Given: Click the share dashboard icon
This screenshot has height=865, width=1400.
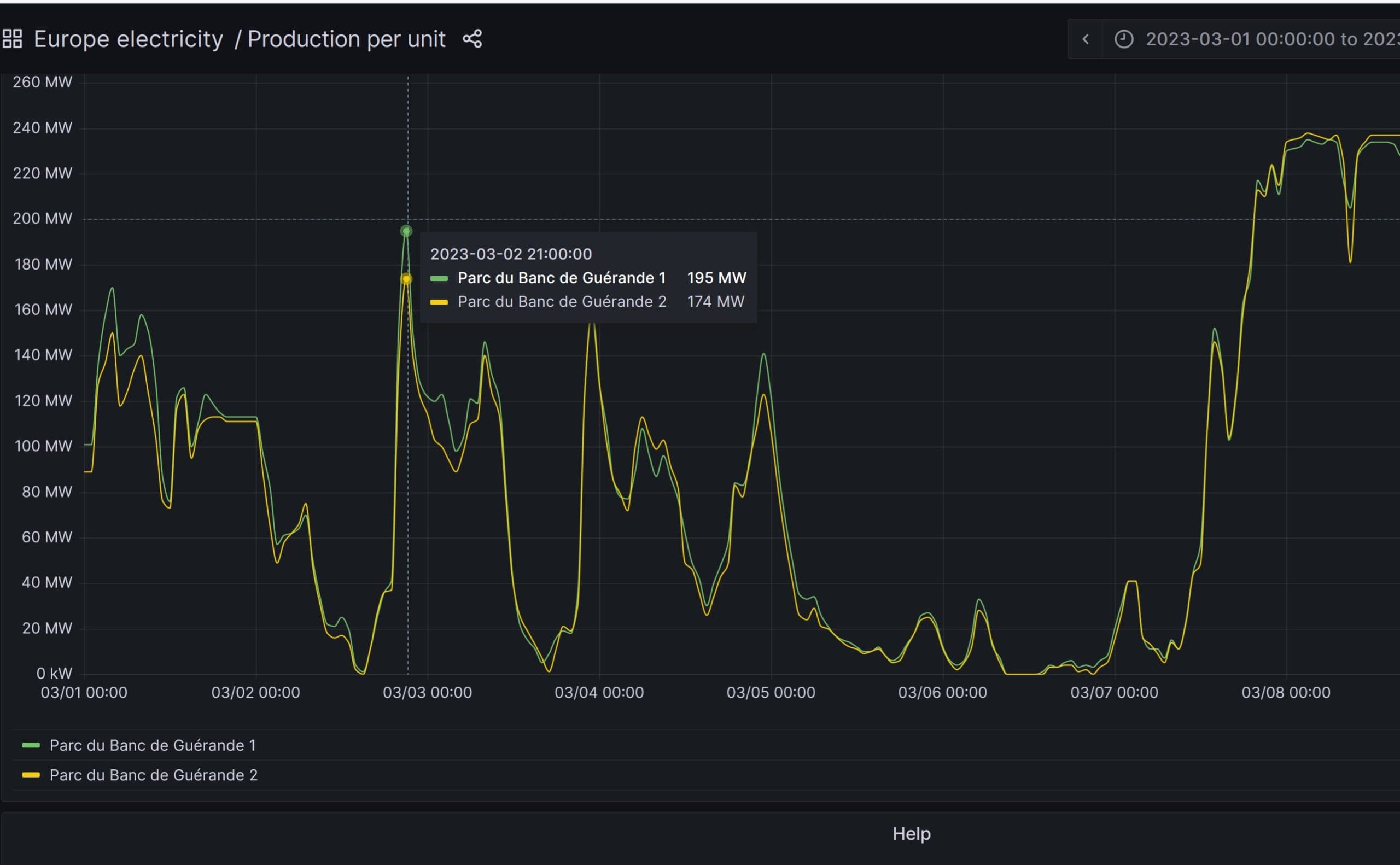Looking at the screenshot, I should [x=472, y=39].
